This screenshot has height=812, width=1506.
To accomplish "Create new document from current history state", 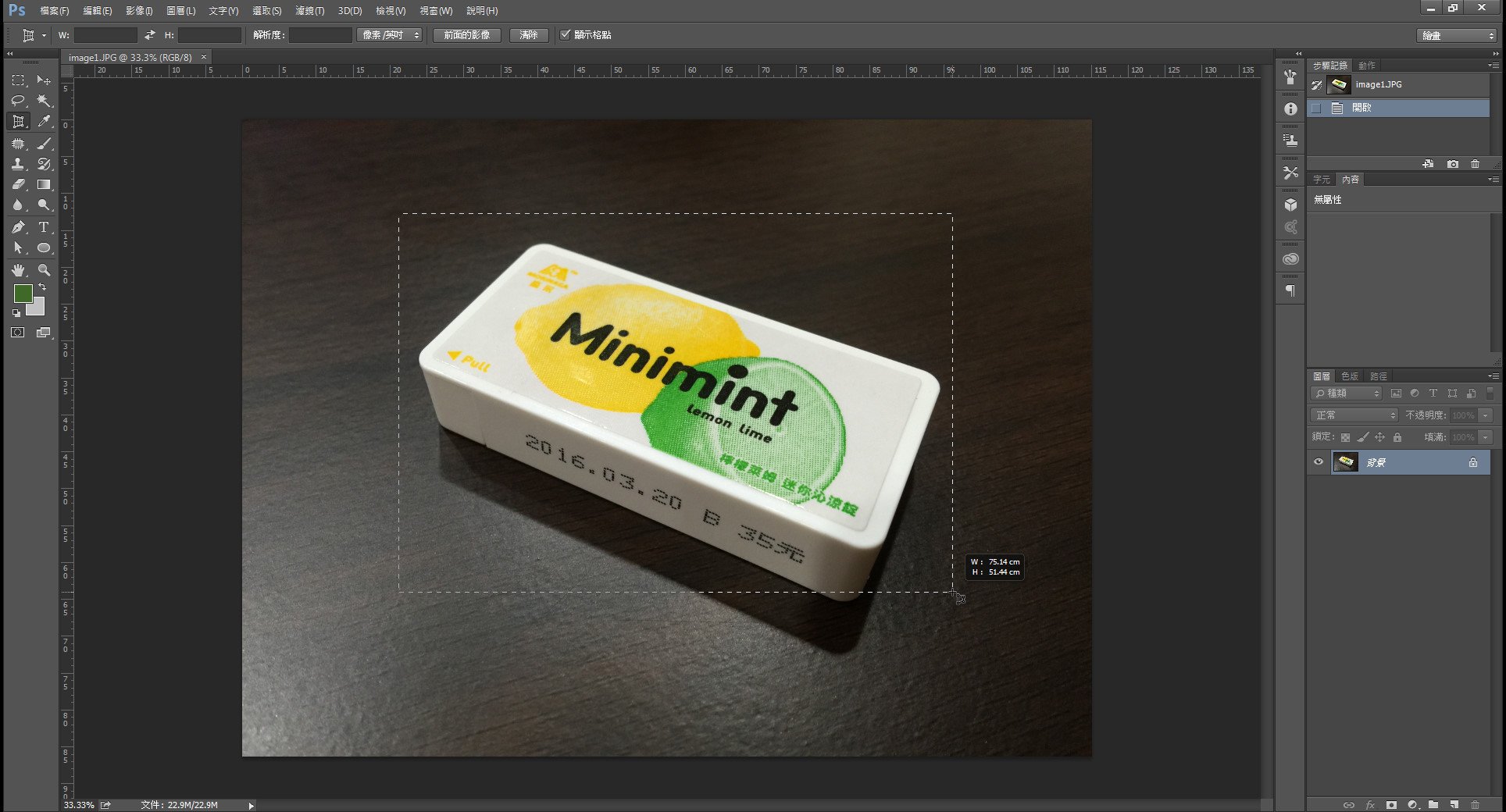I will pos(1428,164).
